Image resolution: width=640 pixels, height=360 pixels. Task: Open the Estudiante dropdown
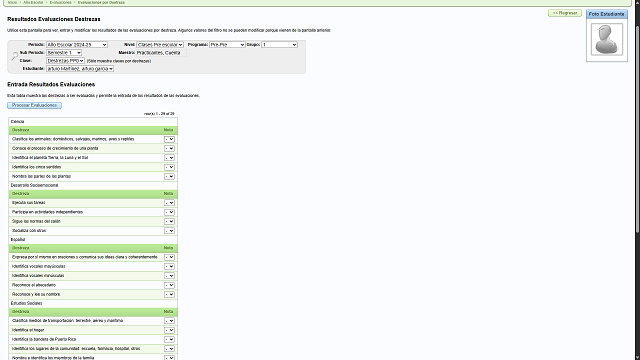[x=80, y=69]
